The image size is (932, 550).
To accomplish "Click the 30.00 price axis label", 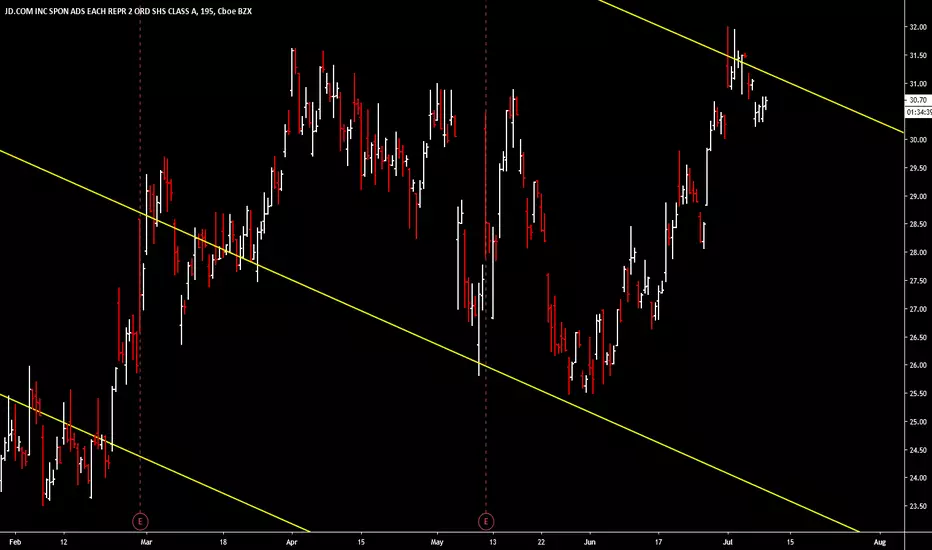I will tap(918, 140).
